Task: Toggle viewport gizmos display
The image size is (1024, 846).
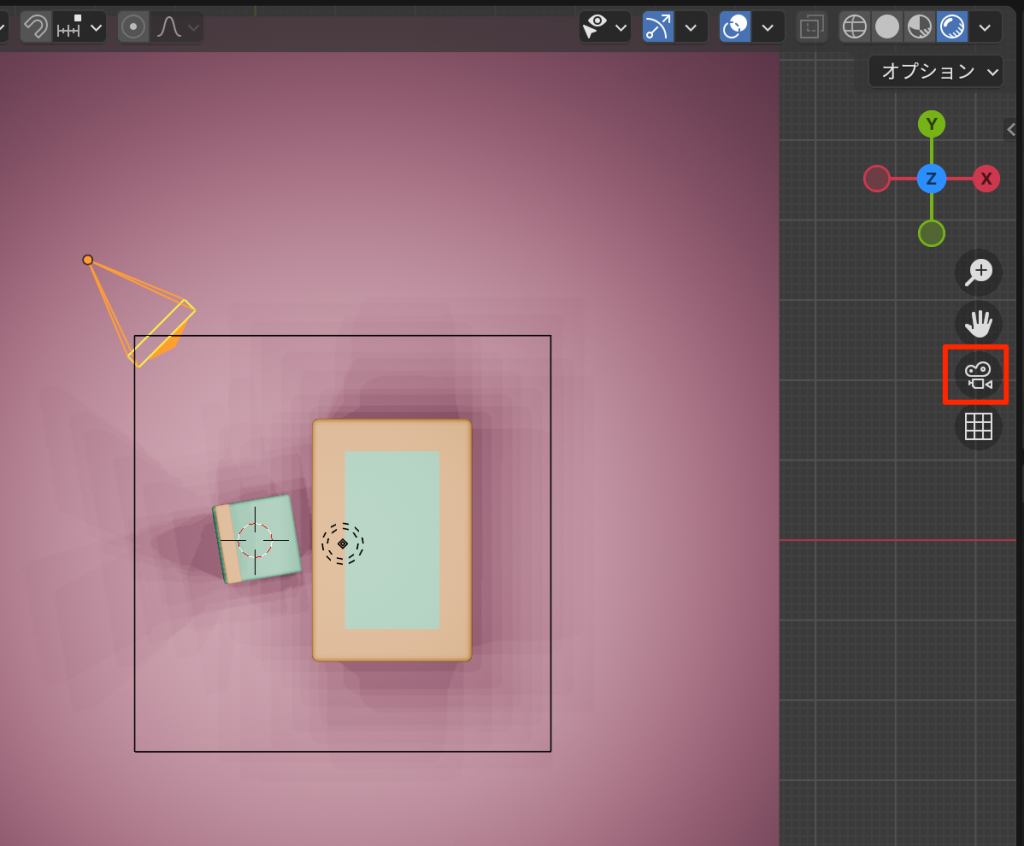Action: pyautogui.click(x=657, y=26)
